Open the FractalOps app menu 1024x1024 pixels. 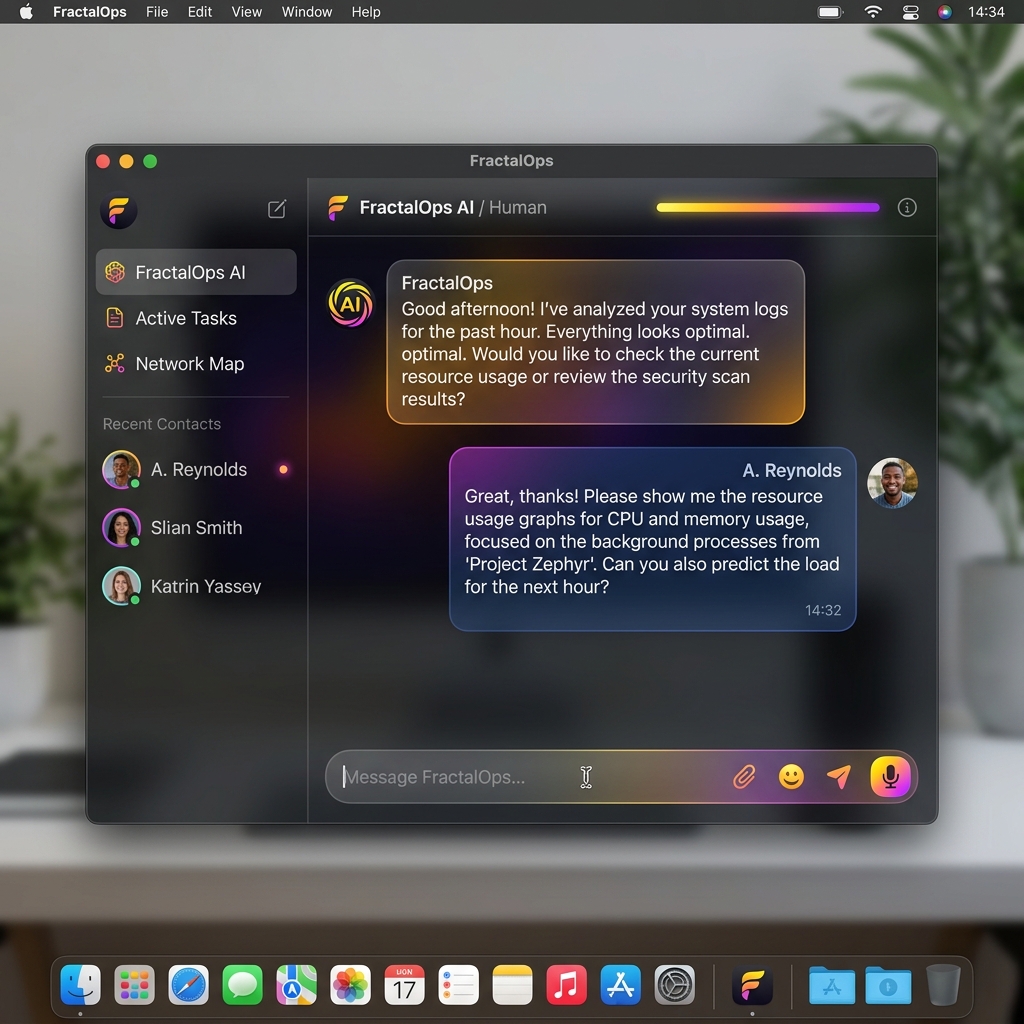point(89,12)
